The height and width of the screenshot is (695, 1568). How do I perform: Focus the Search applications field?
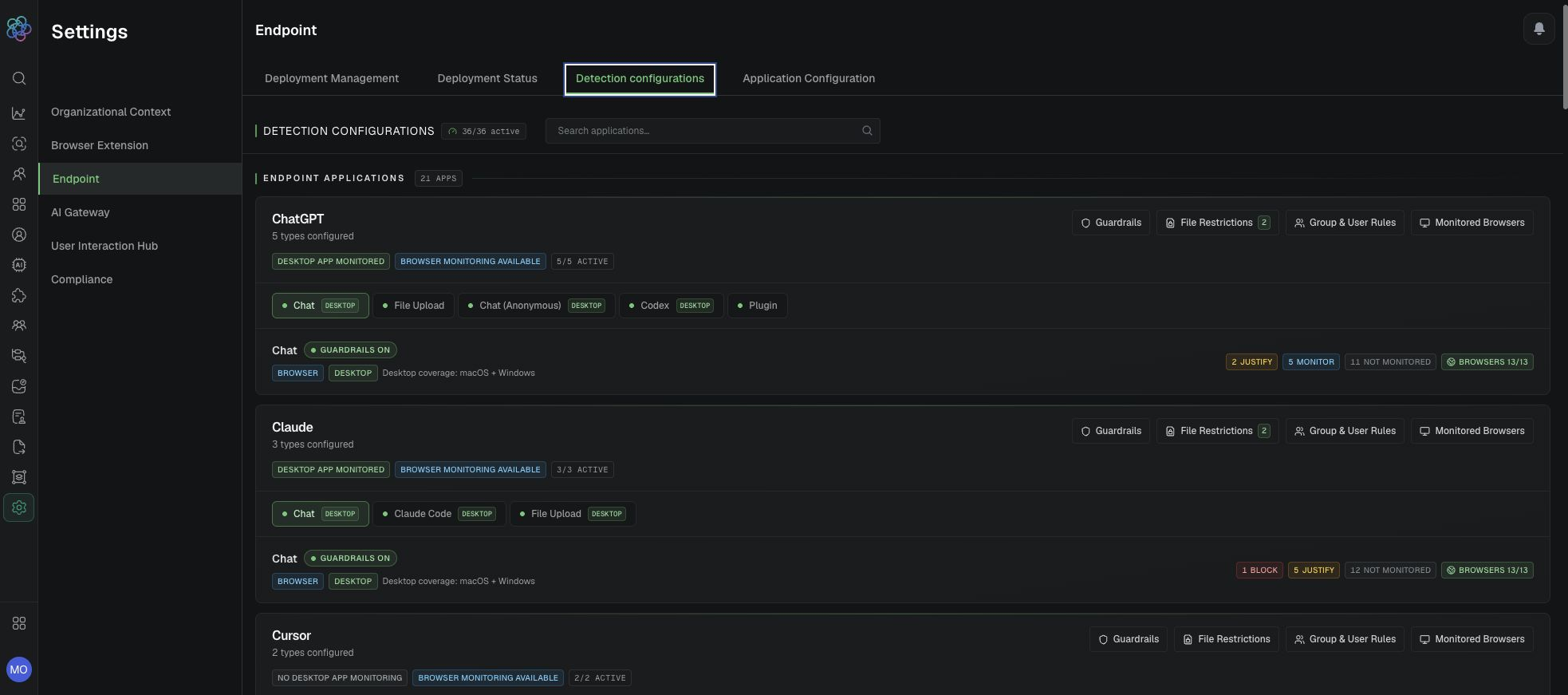(712, 131)
